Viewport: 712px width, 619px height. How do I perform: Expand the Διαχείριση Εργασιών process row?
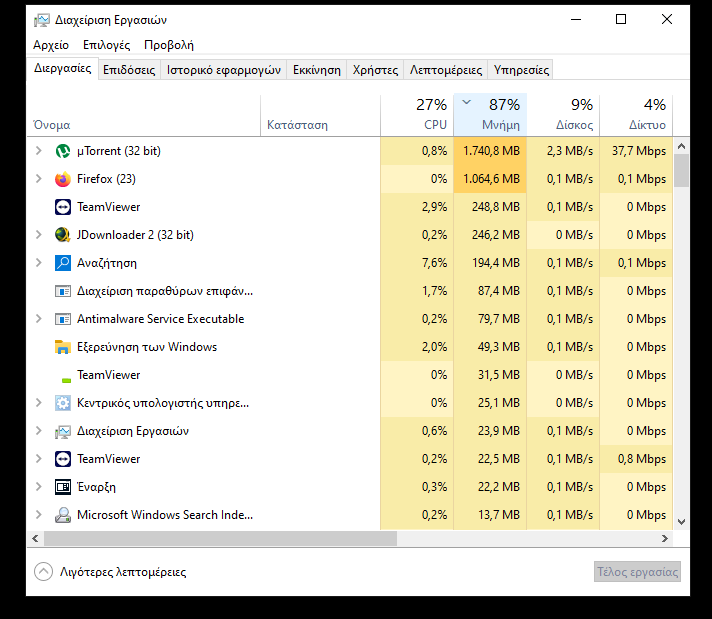tap(39, 431)
